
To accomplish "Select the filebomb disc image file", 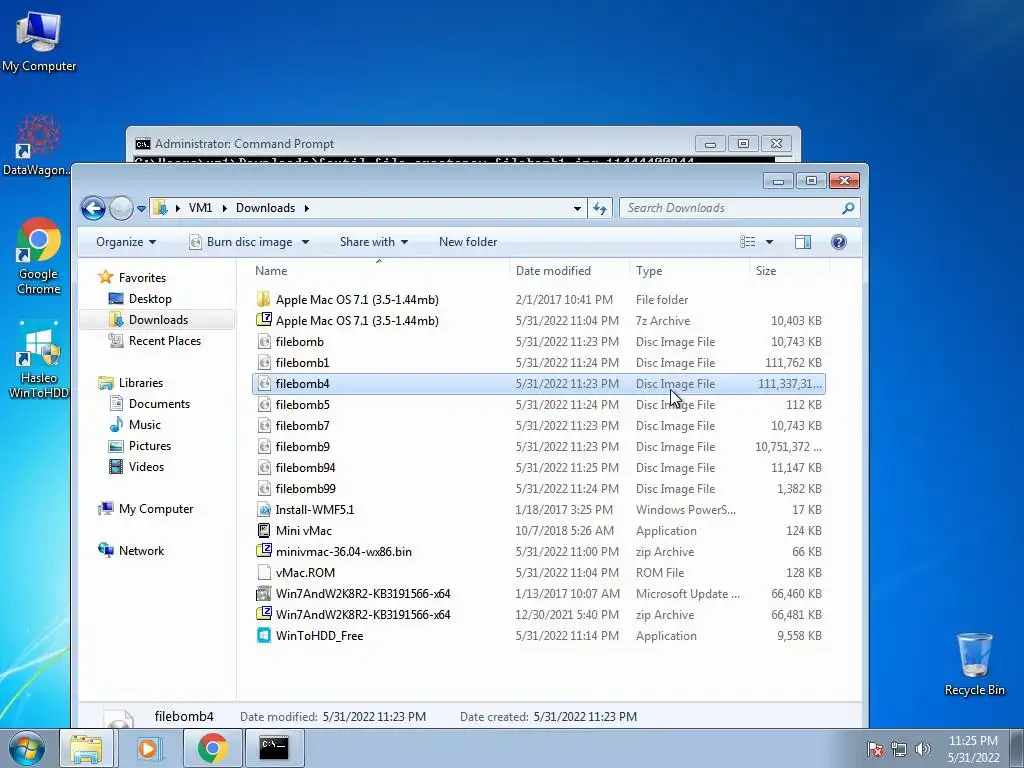I will pyautogui.click(x=538, y=342).
